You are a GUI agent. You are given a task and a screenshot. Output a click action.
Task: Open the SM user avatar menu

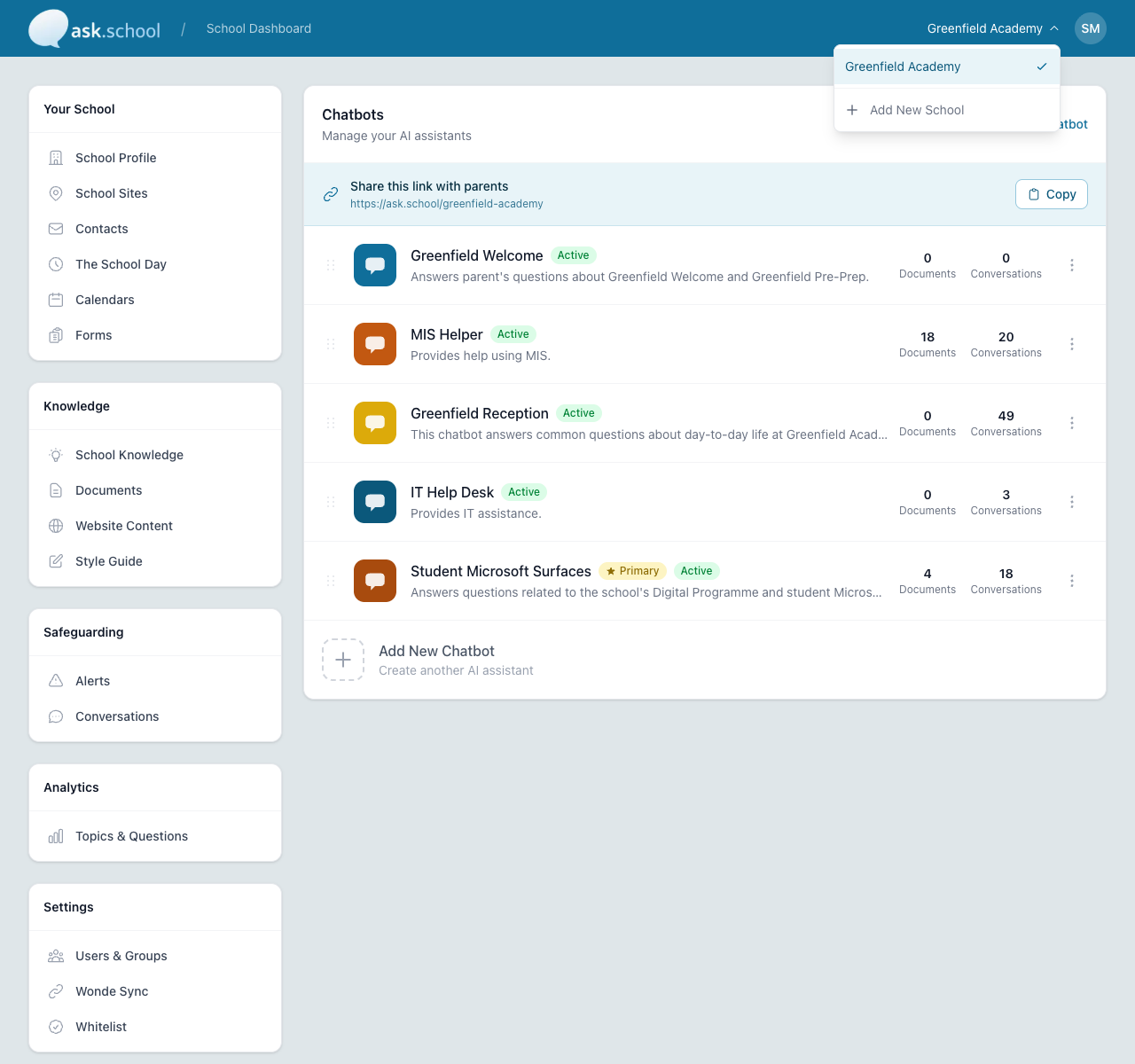click(1091, 28)
